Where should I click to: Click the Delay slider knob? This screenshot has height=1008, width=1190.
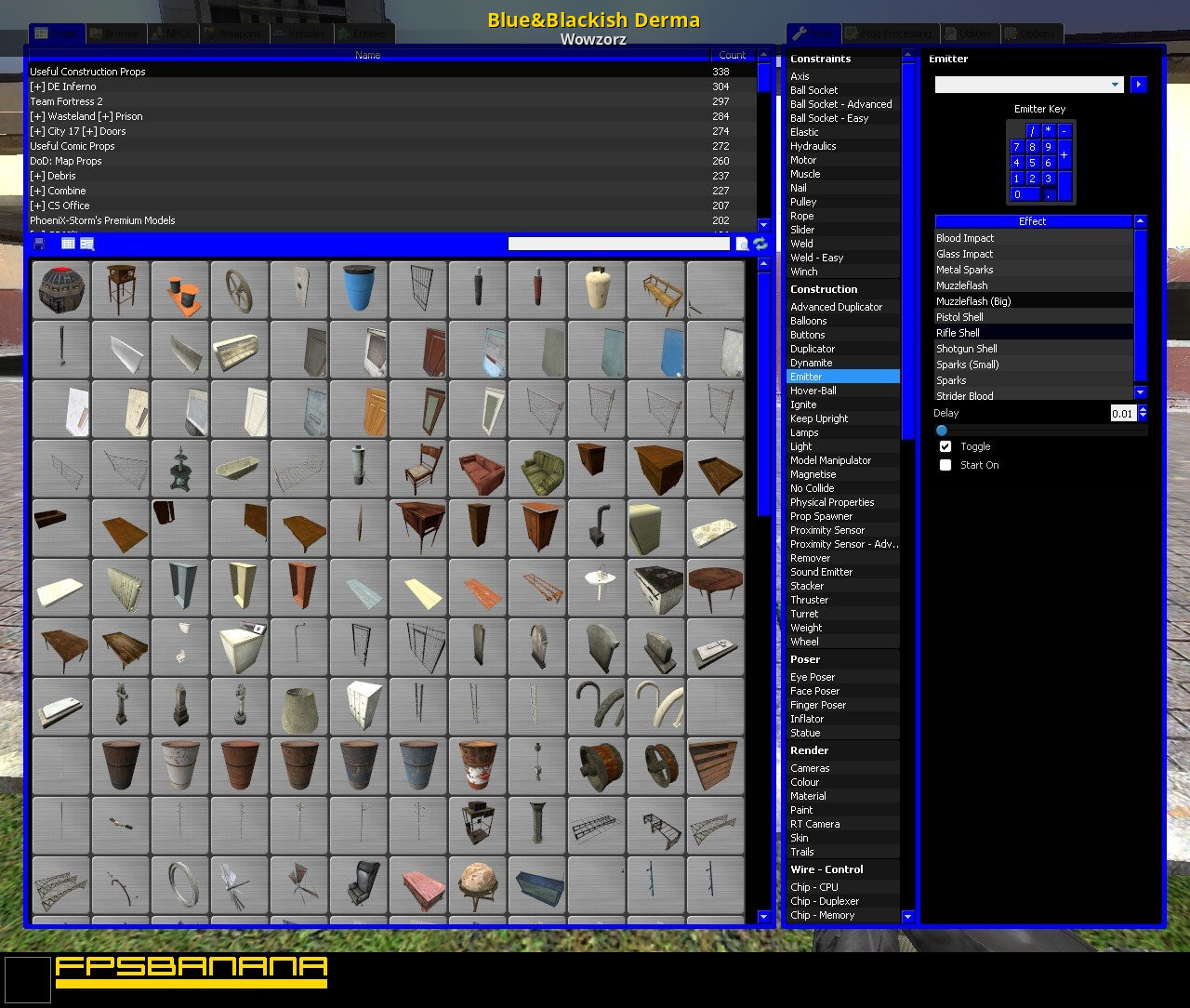942,431
